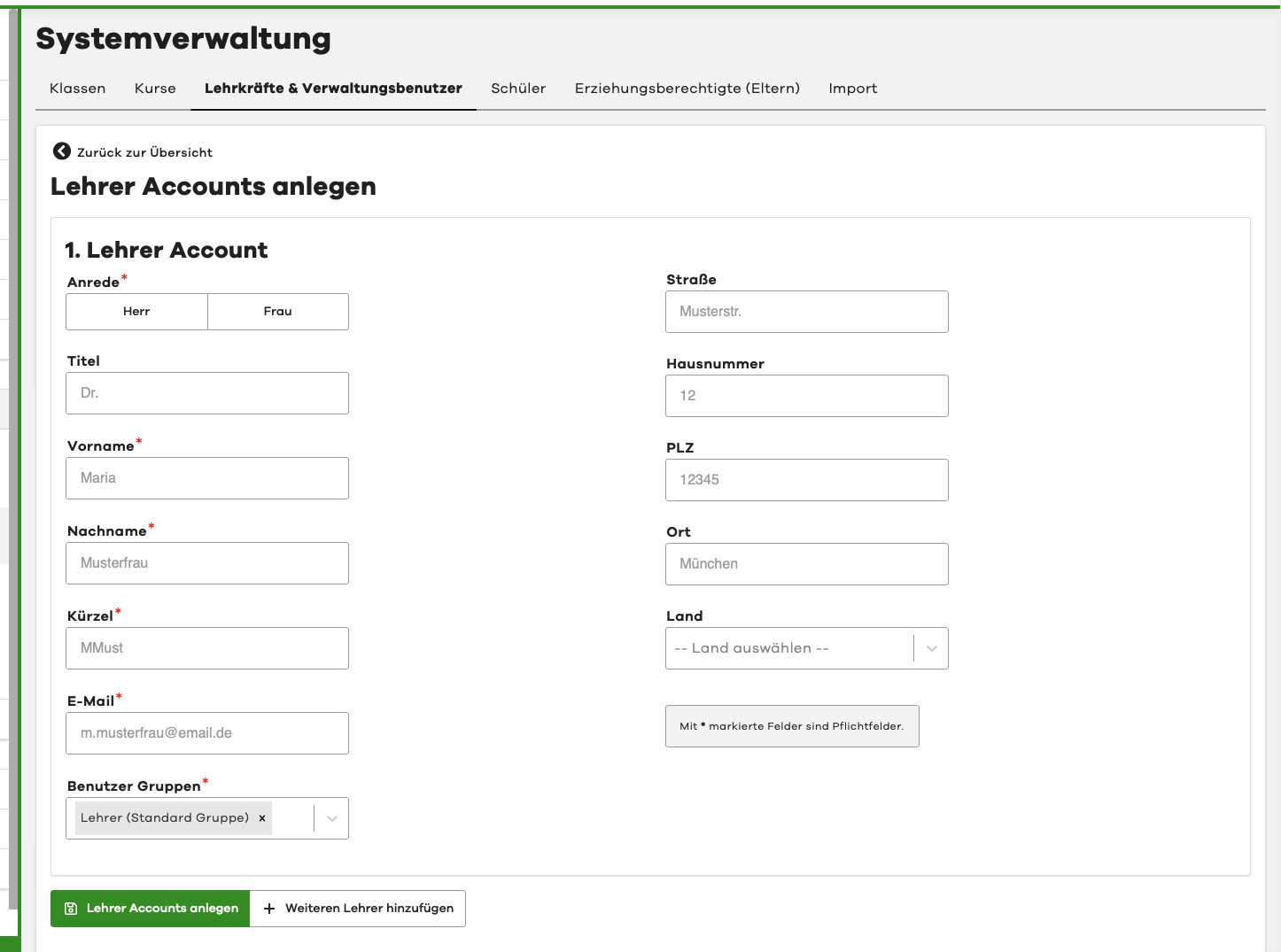Image resolution: width=1281 pixels, height=952 pixels.
Task: Click the plus icon for adding another teacher
Action: (269, 909)
